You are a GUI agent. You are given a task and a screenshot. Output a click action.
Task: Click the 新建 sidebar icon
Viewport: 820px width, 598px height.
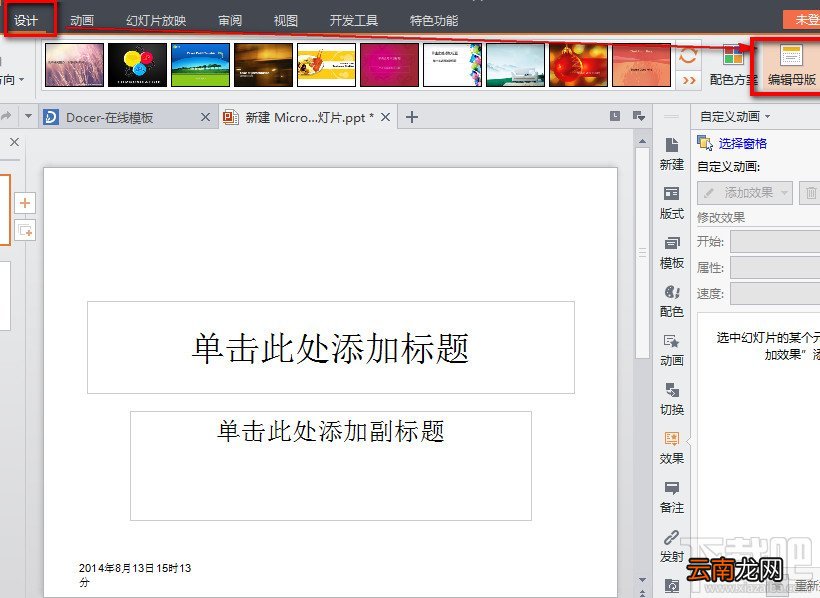coord(672,154)
